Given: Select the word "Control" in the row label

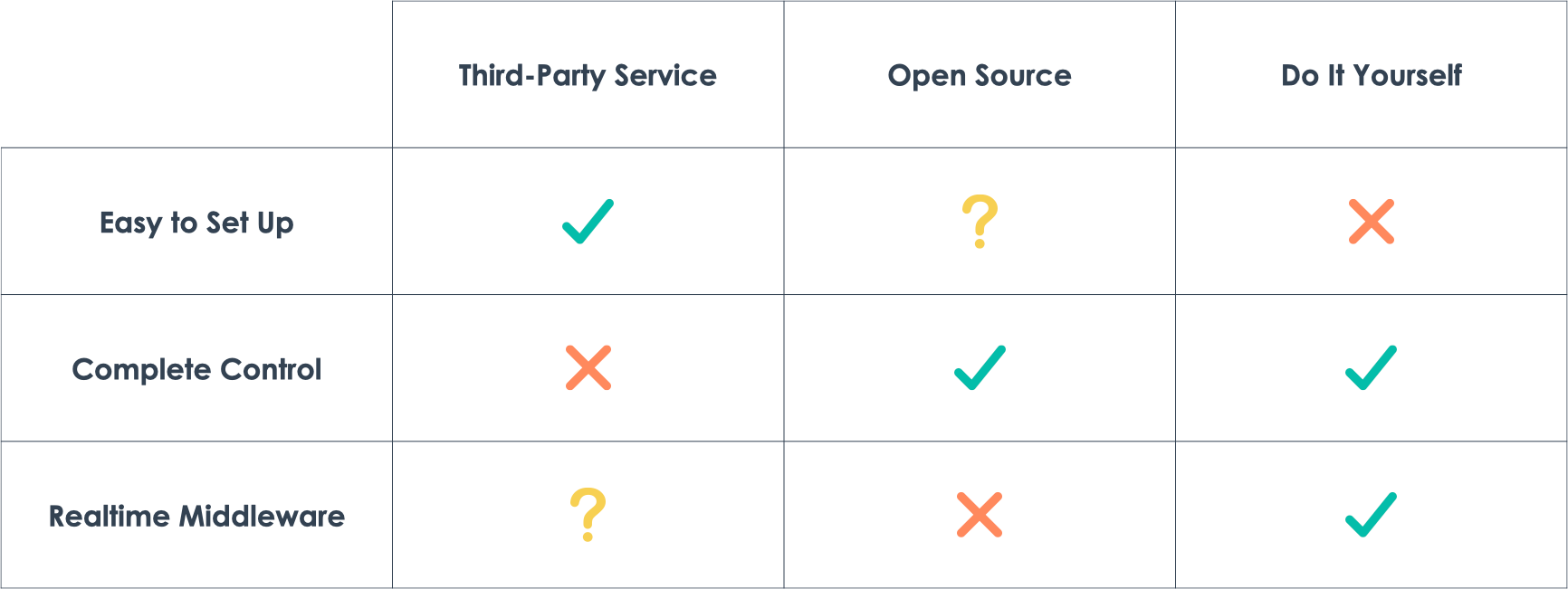Looking at the screenshot, I should pos(271,370).
